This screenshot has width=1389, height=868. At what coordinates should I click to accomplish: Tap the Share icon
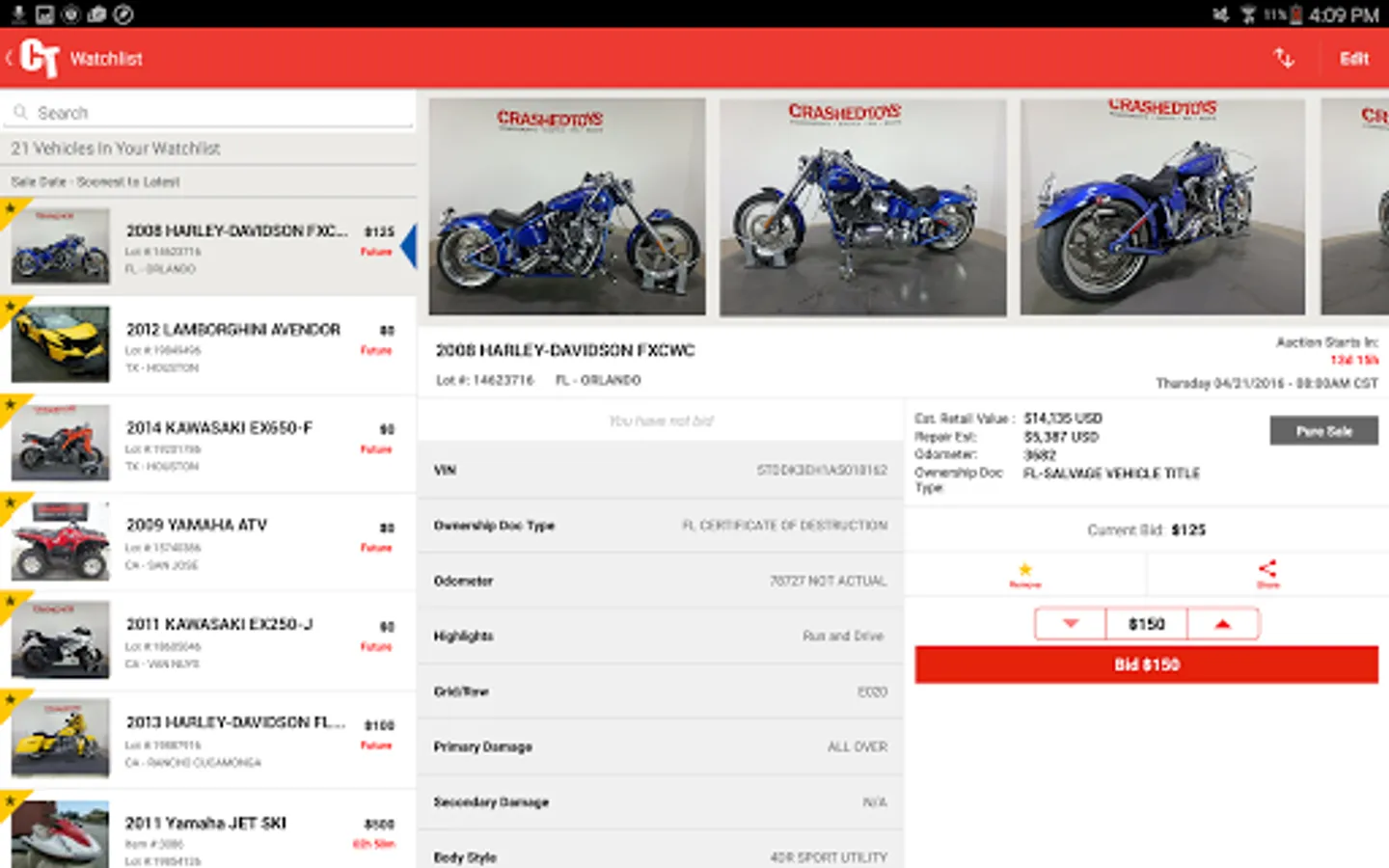(1267, 574)
